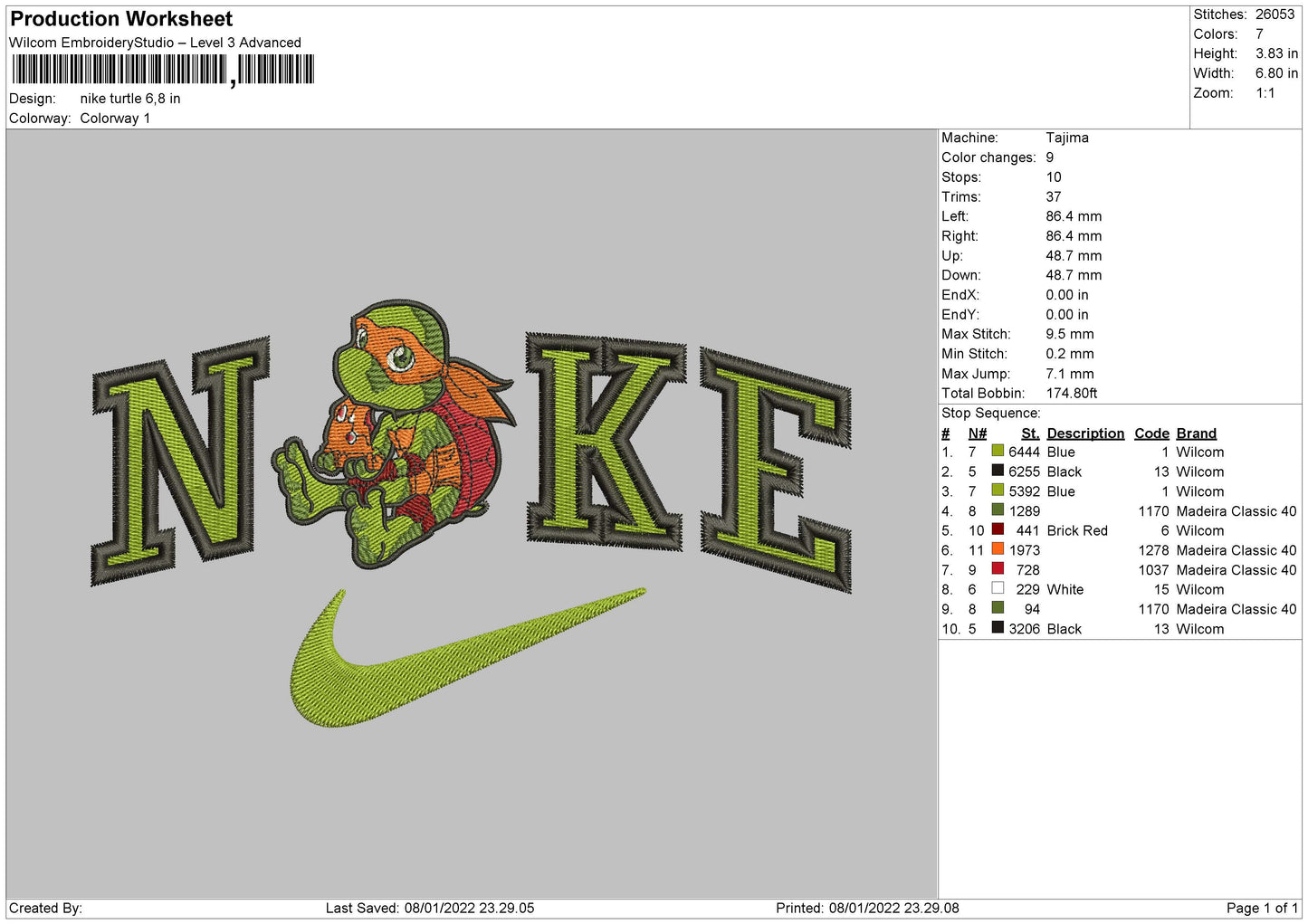Click code 1278 in row 6
The height and width of the screenshot is (924, 1308).
pyautogui.click(x=1154, y=550)
